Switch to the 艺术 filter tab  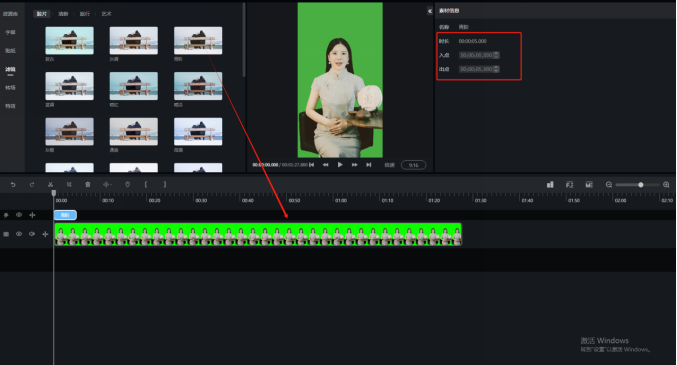[106, 14]
